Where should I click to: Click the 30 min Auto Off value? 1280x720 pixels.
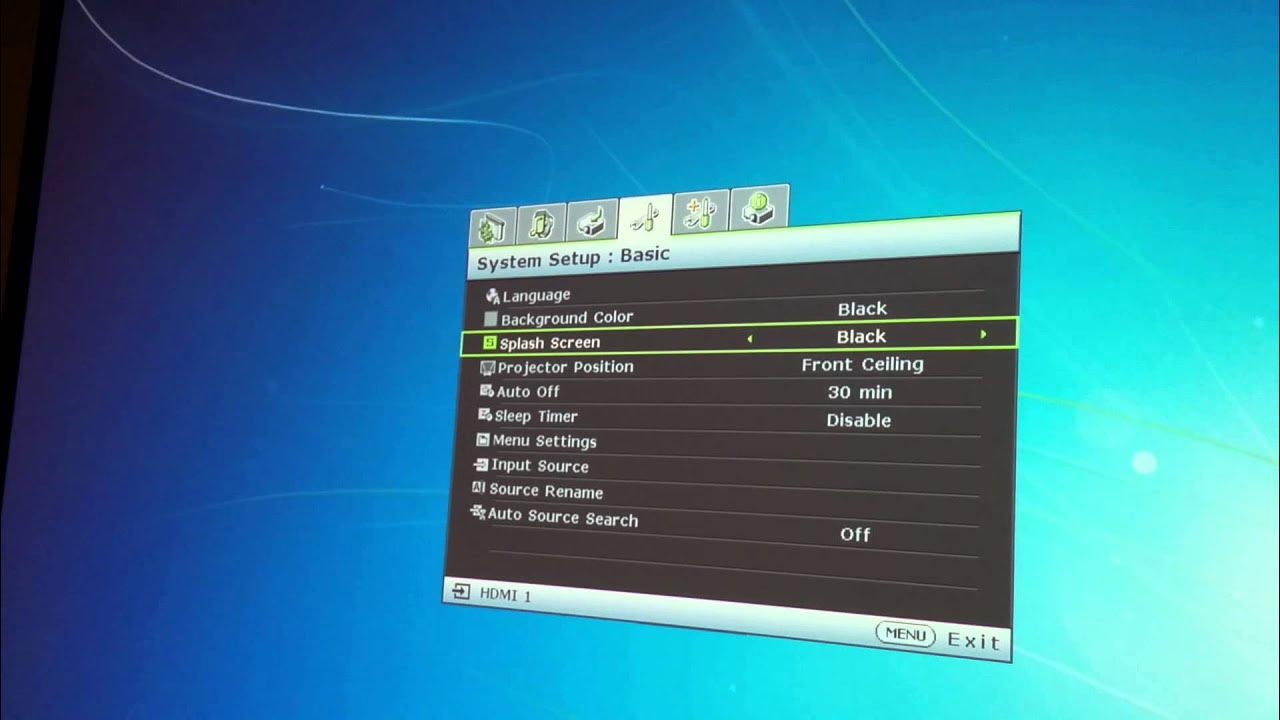tap(860, 393)
